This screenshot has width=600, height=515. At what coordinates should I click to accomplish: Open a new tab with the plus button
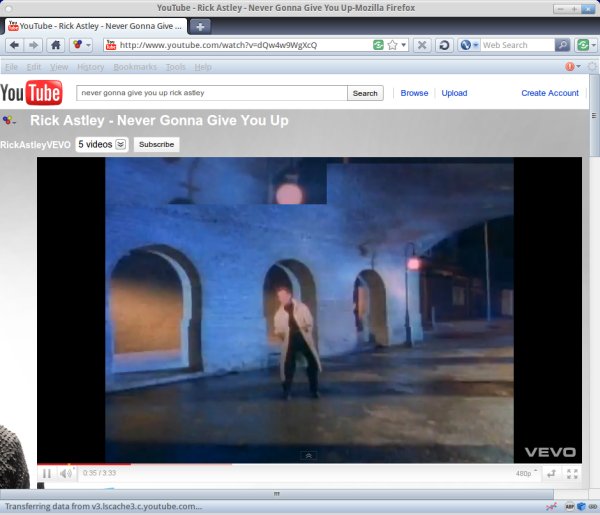coord(200,26)
